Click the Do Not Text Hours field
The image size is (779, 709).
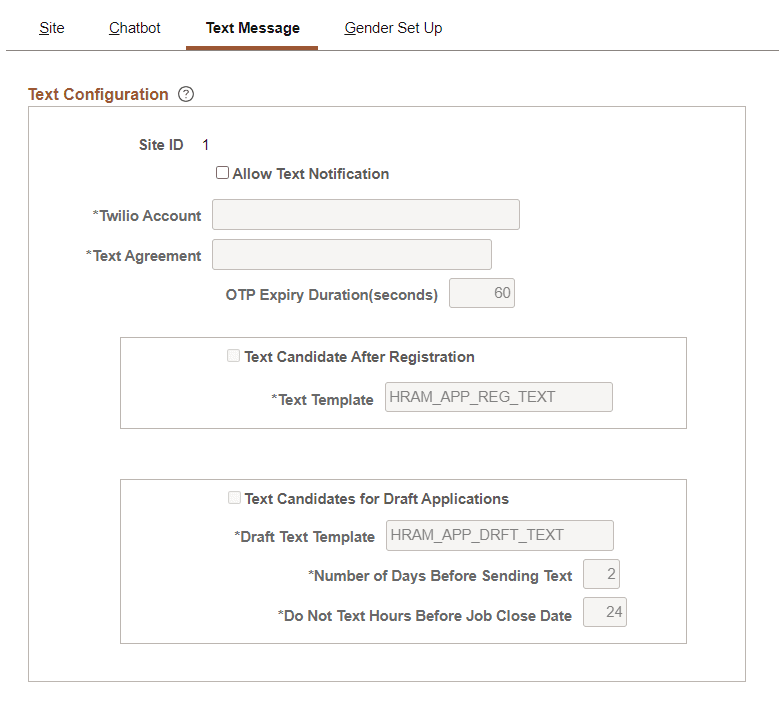(x=605, y=612)
